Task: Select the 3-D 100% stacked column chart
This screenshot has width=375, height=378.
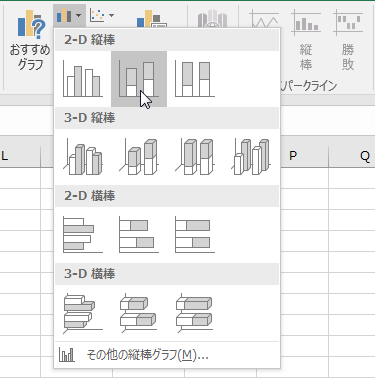Action: click(195, 157)
